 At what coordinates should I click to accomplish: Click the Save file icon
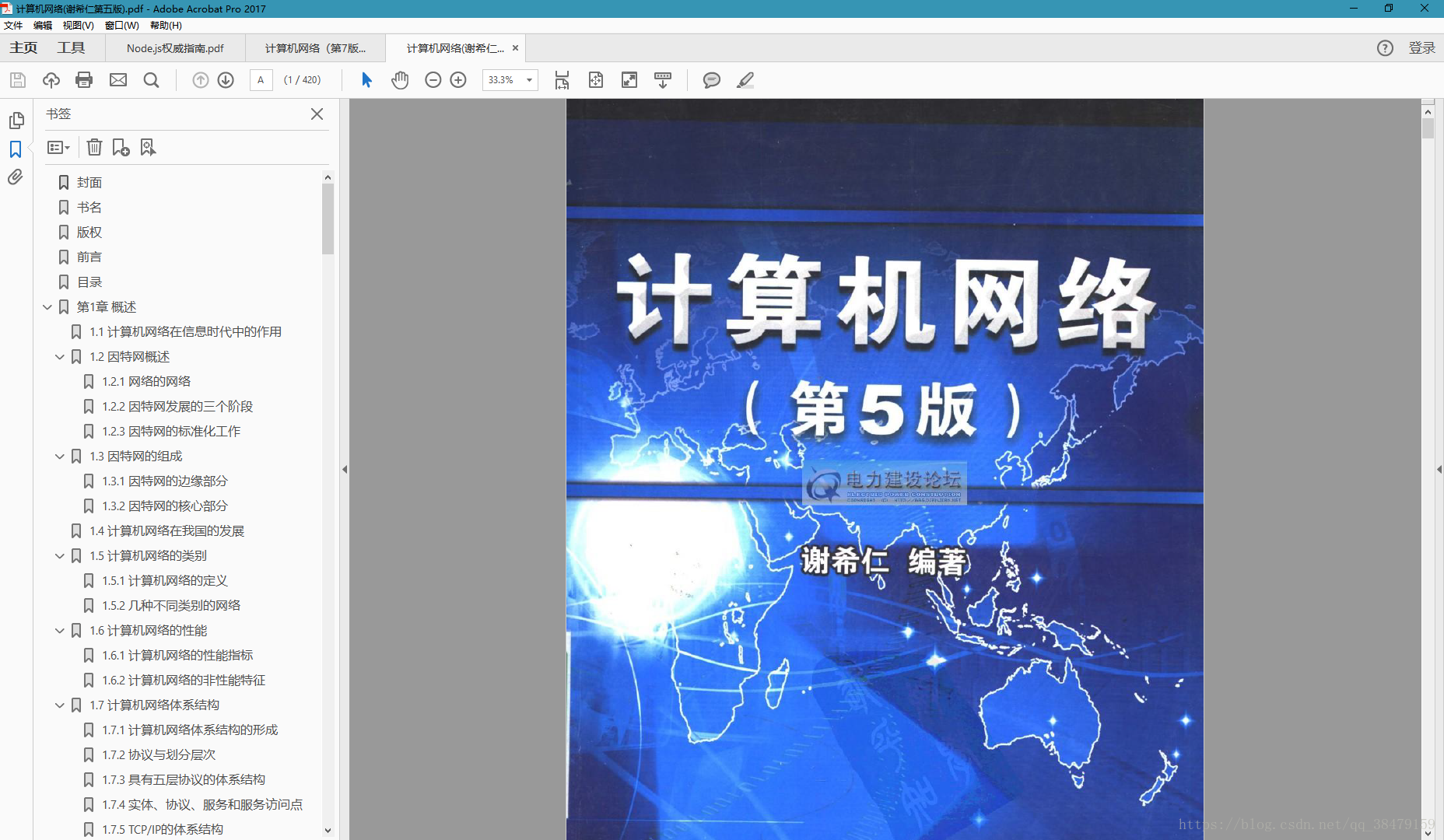coord(18,80)
